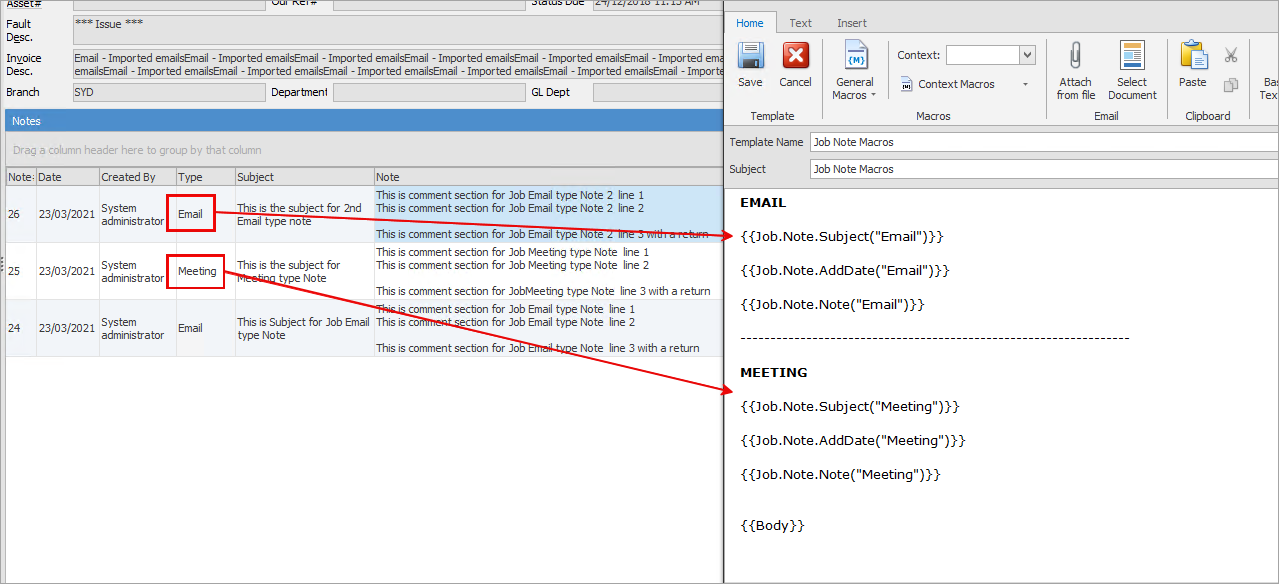Switch to the Home ribbon tab

(x=750, y=23)
